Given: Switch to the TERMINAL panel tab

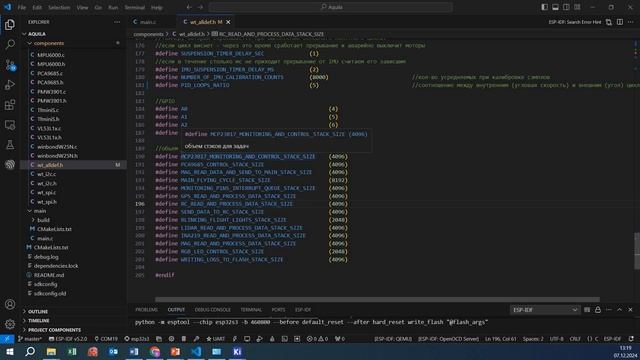Looking at the screenshot, I should click(x=251, y=310).
